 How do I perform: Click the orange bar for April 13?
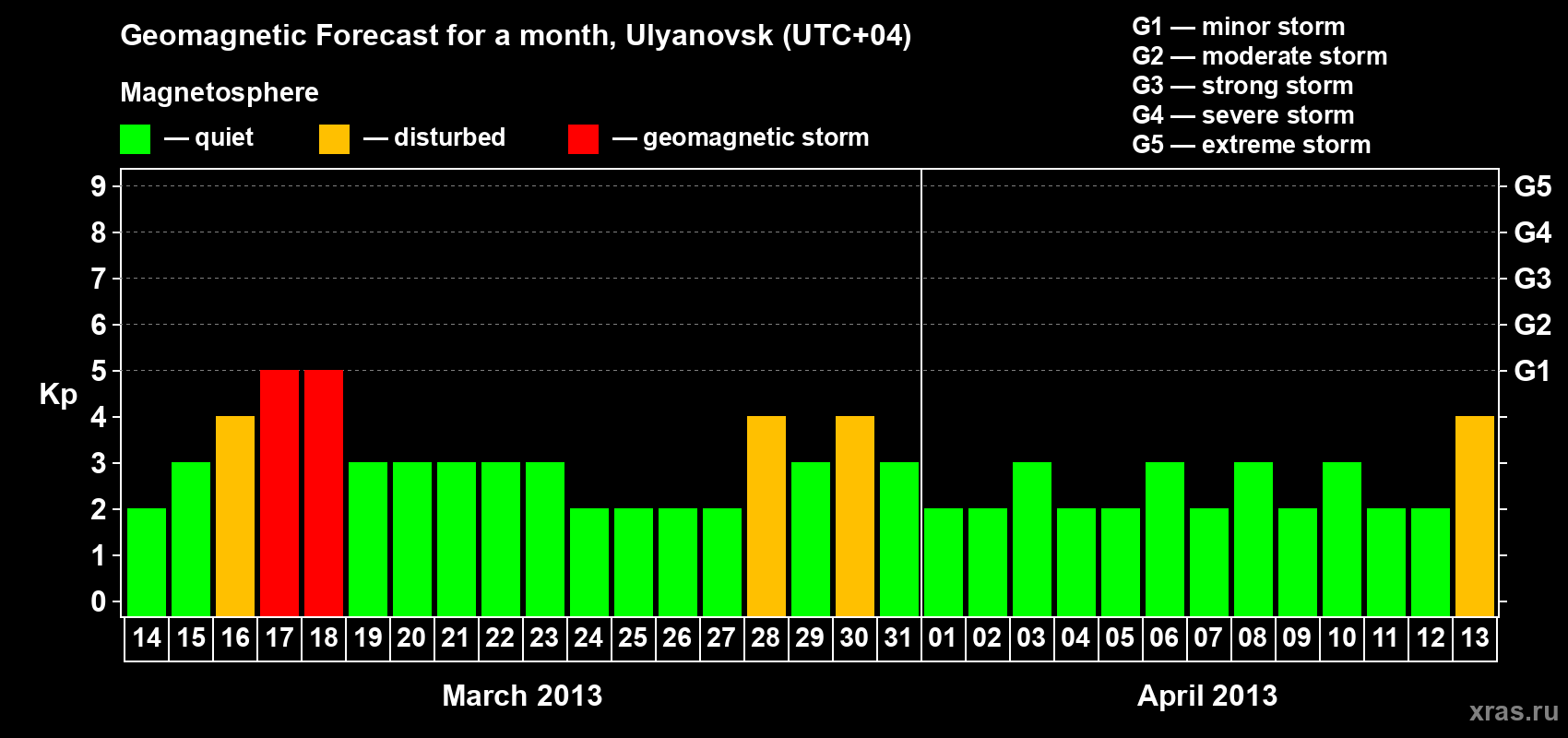pos(1475,516)
